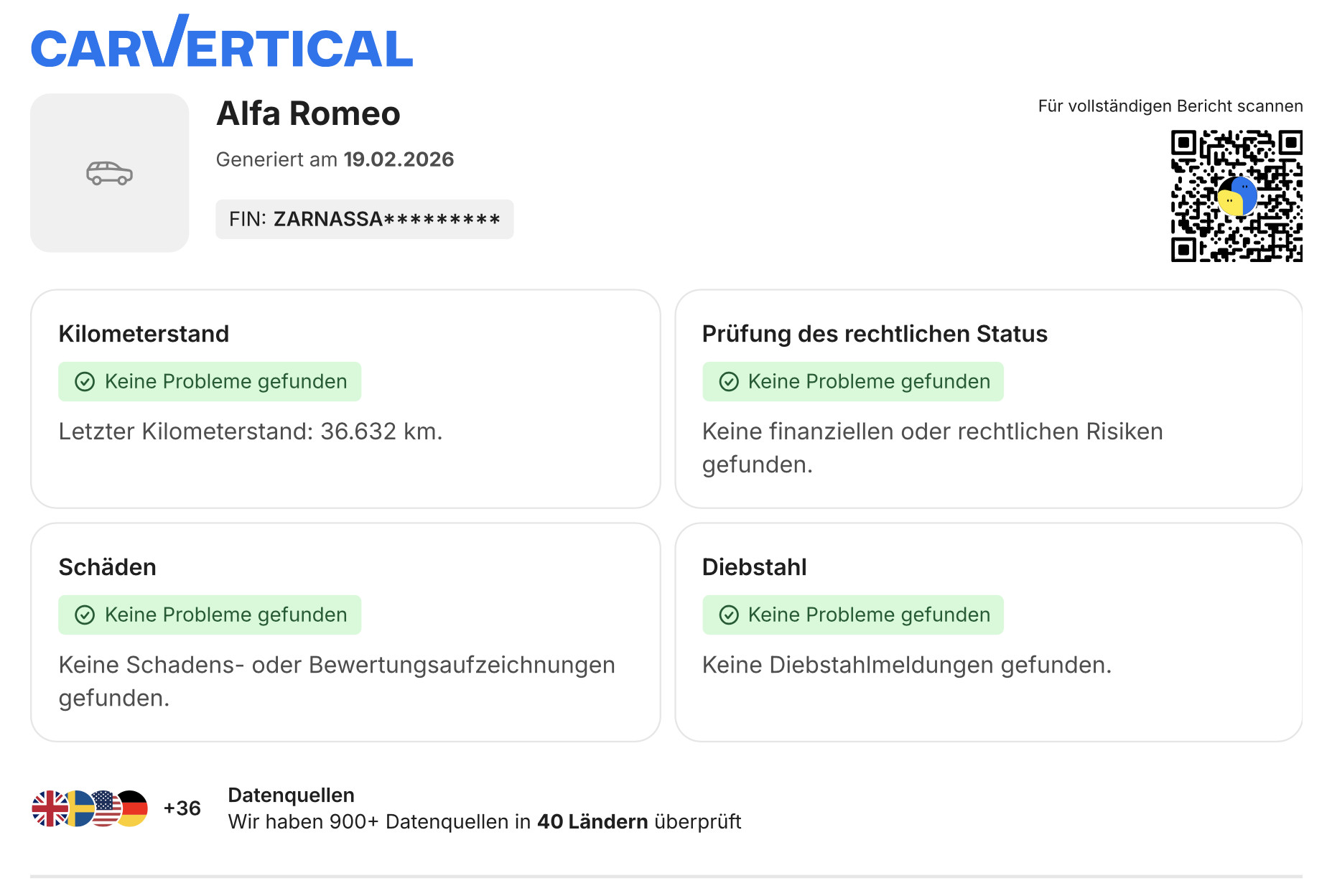This screenshot has height=896, width=1327.
Task: Click the Swedish flag icon
Action: pos(79,809)
